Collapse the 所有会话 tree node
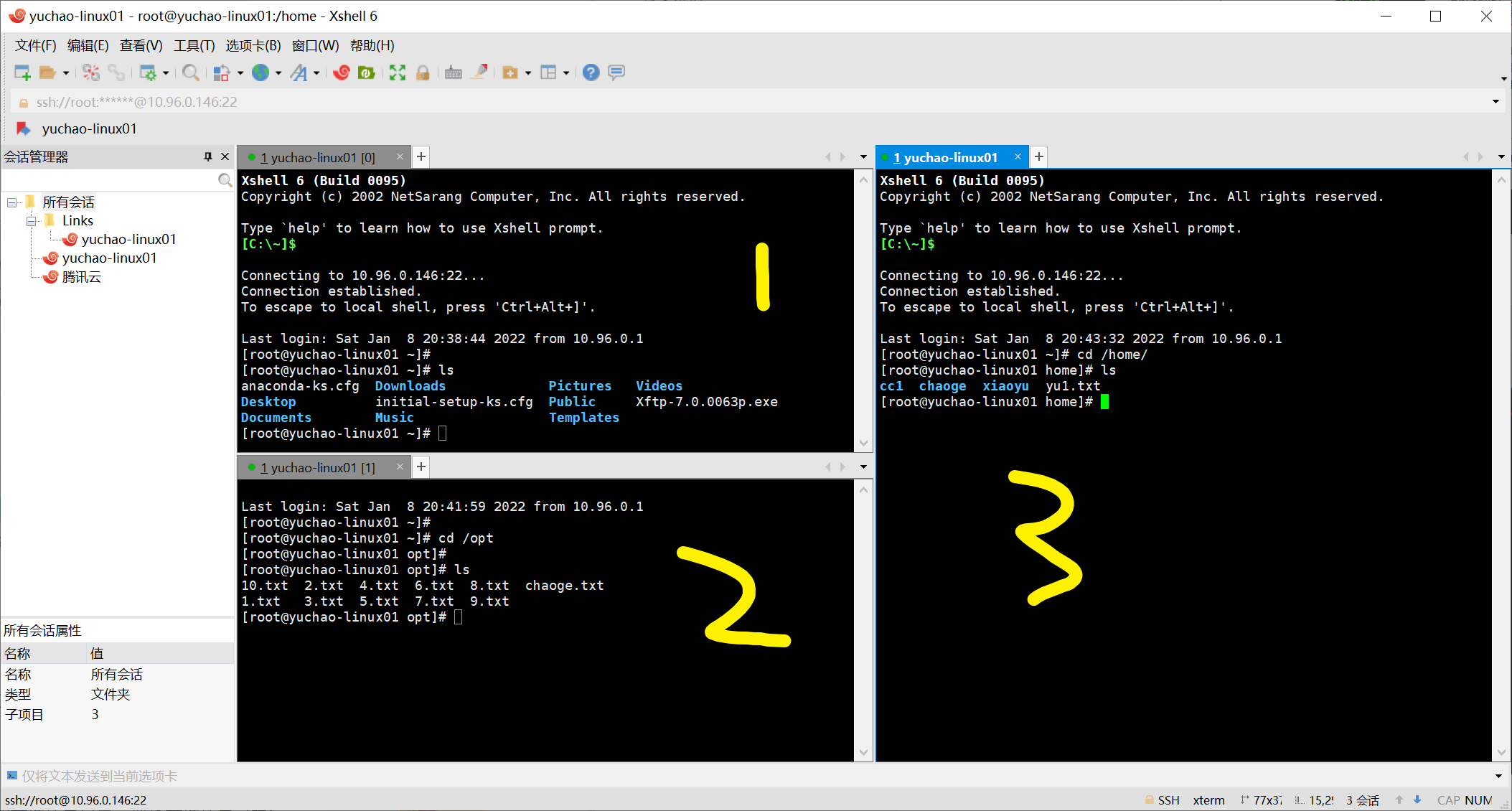1512x811 pixels. click(12, 202)
